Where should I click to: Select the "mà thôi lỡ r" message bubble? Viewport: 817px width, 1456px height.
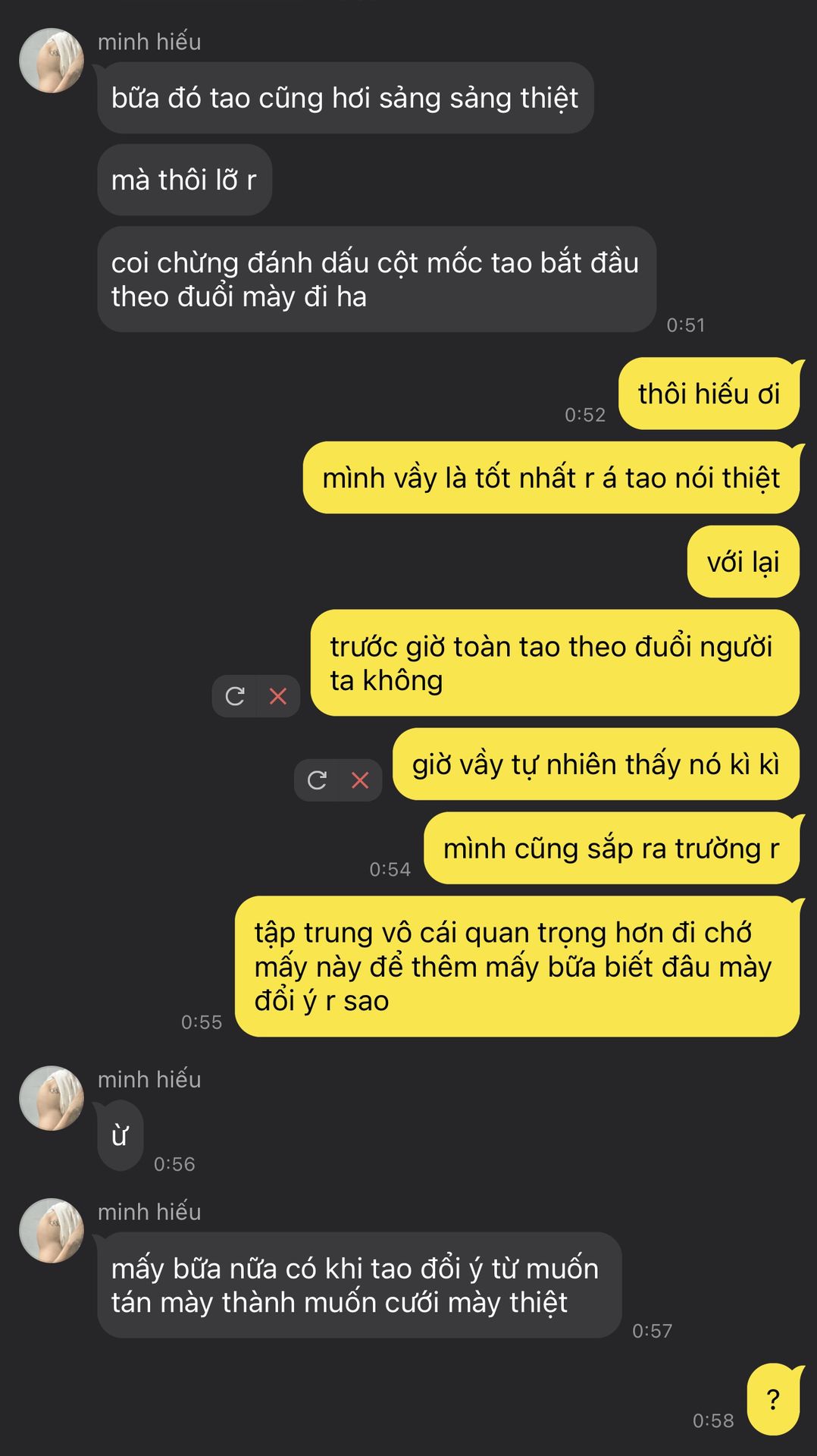coord(185,180)
